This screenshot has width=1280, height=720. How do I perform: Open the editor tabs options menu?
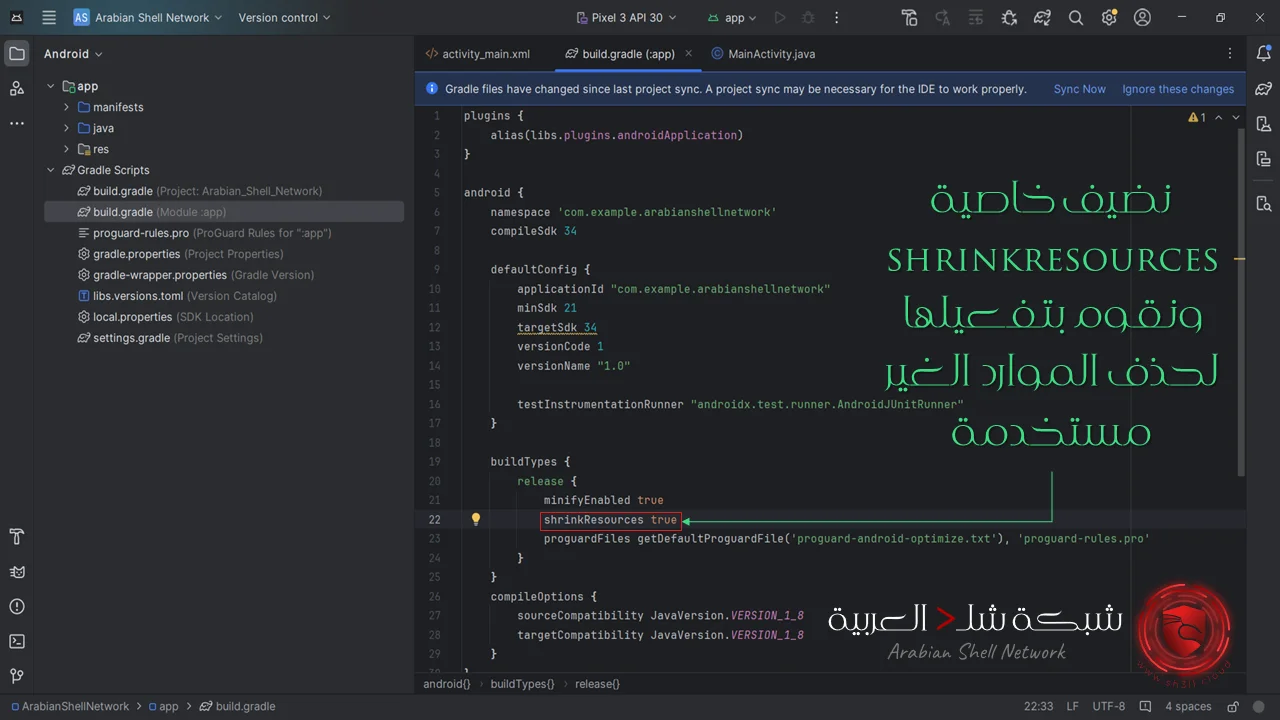[1230, 54]
